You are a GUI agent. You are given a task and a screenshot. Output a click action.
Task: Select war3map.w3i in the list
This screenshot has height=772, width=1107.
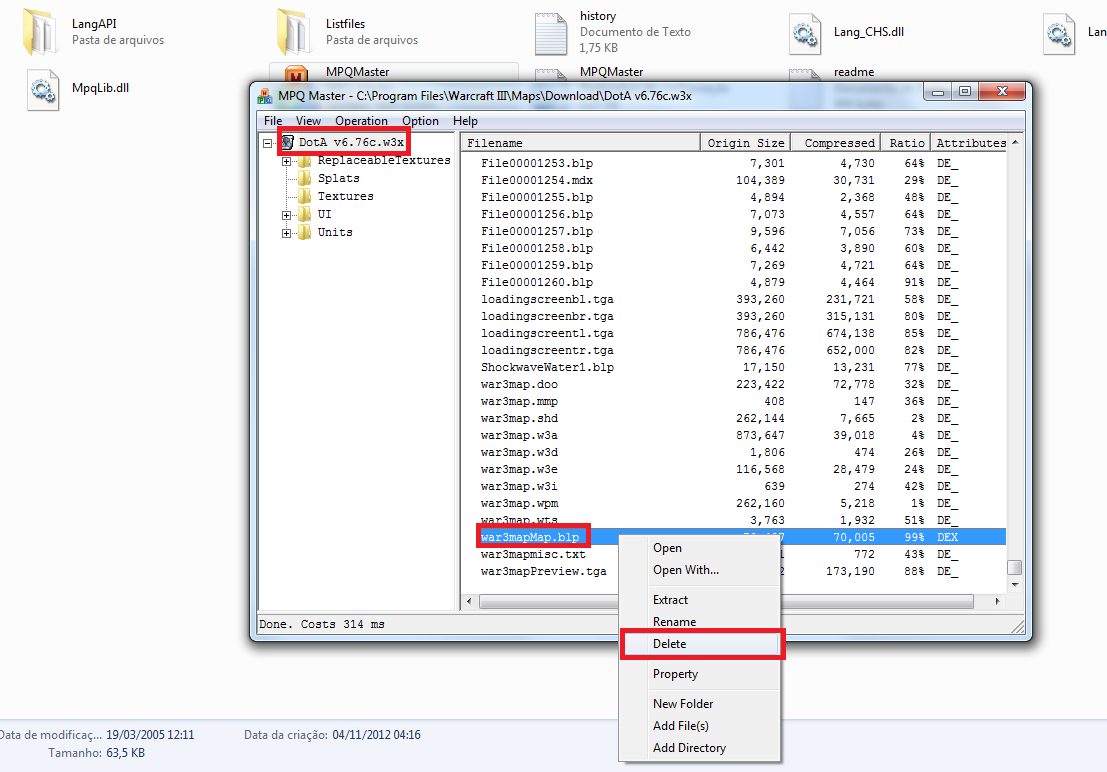tap(519, 486)
